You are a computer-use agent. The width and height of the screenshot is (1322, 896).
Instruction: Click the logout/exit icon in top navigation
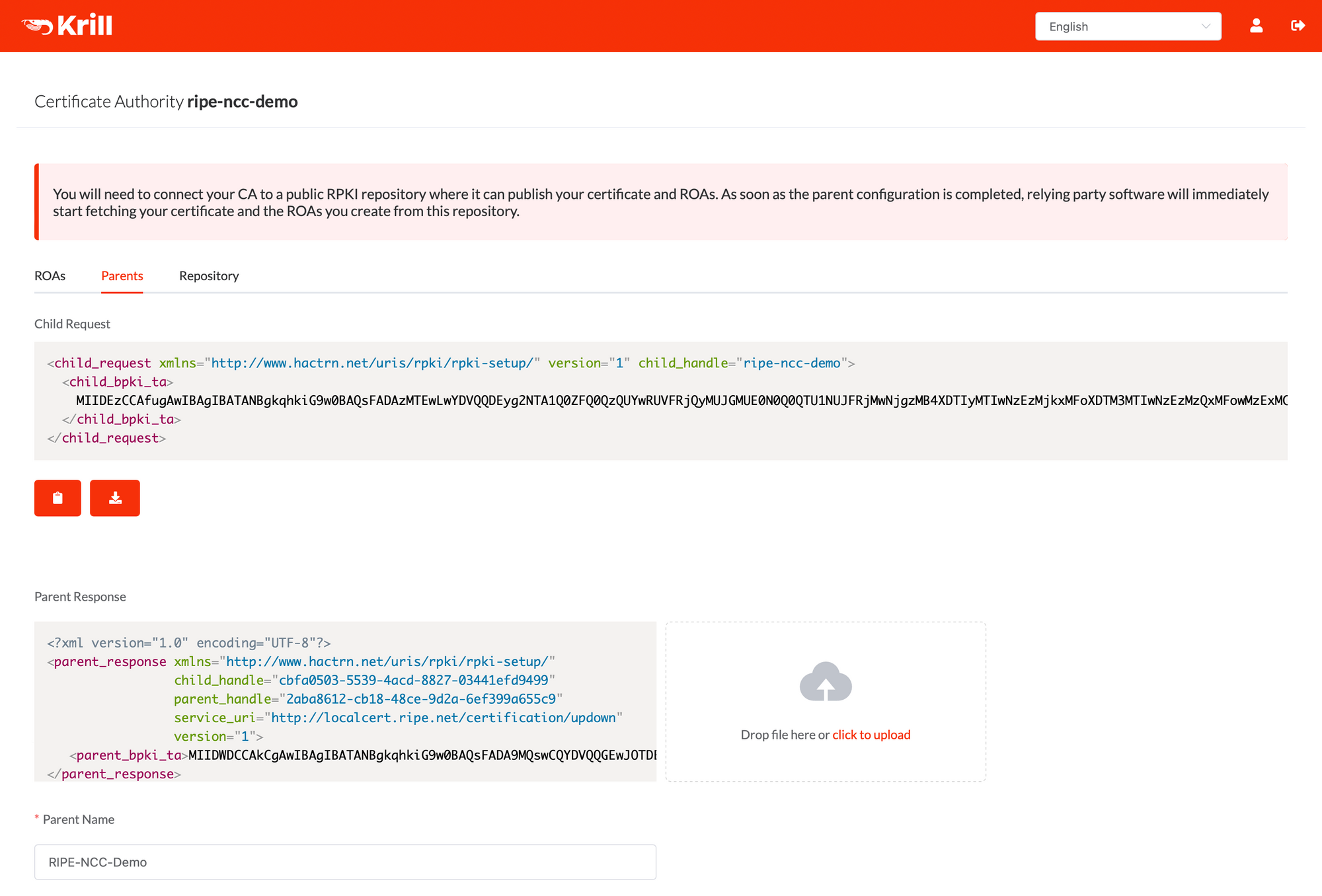[x=1298, y=26]
